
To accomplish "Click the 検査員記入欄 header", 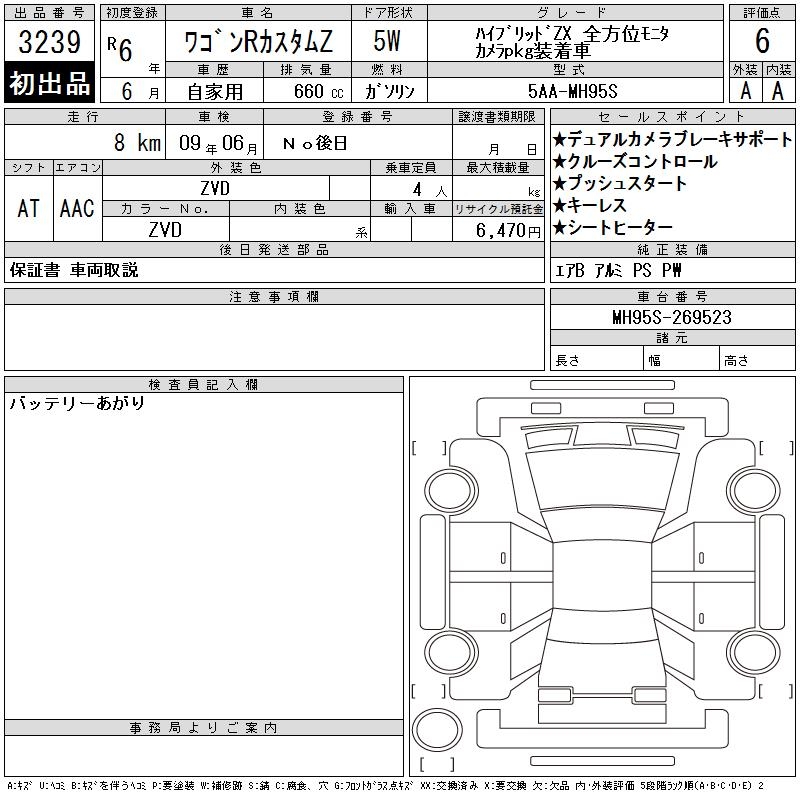I will 204,384.
